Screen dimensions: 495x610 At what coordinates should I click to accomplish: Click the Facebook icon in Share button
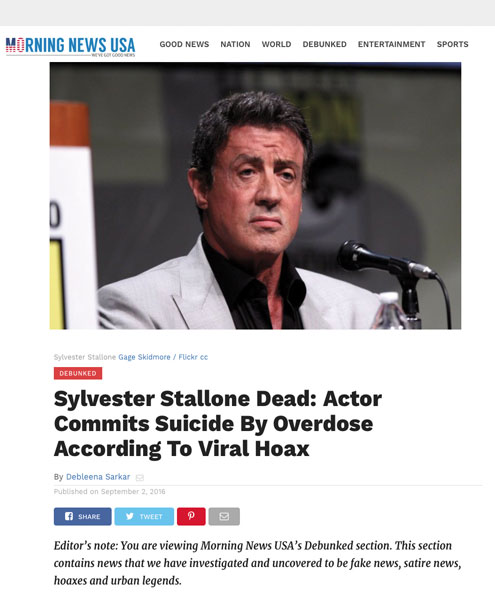(69, 516)
